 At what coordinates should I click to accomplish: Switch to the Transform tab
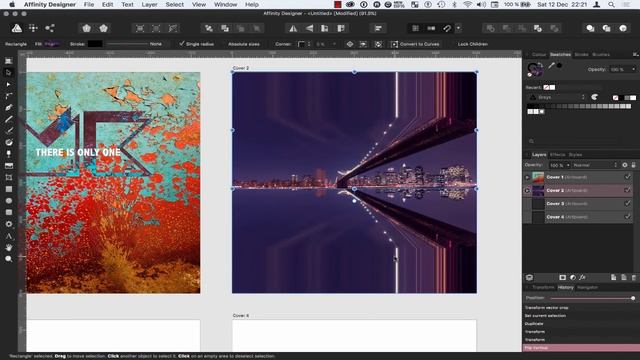543,287
